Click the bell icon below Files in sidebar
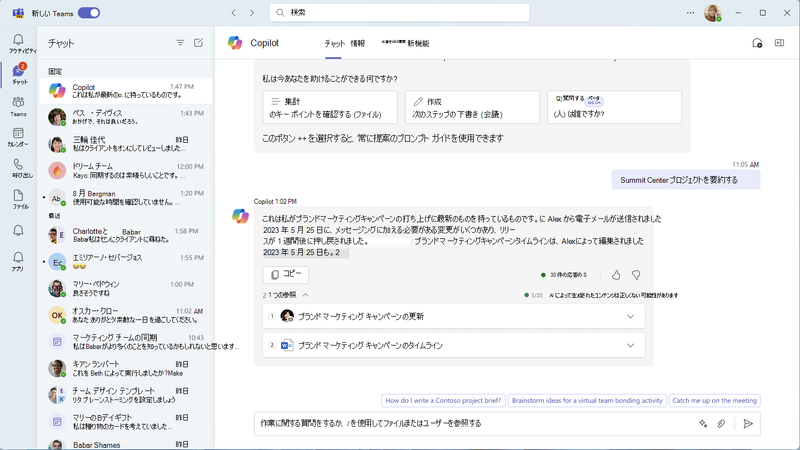800x450 pixels. [18, 231]
